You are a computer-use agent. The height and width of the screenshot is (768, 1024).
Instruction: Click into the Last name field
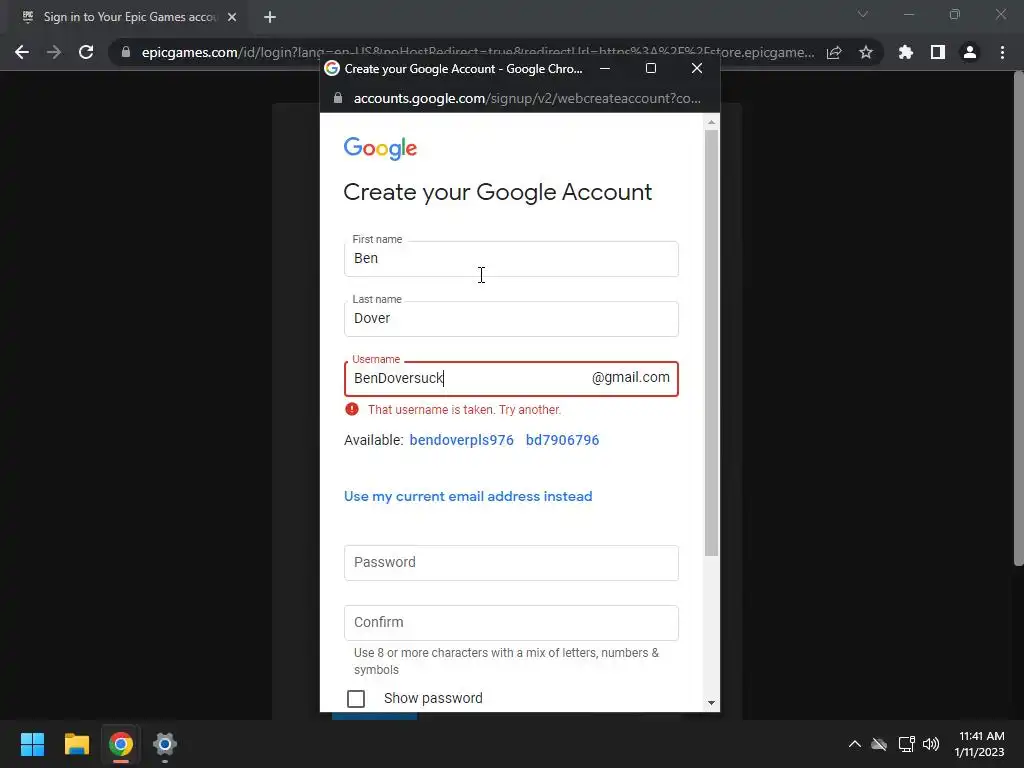click(x=511, y=319)
